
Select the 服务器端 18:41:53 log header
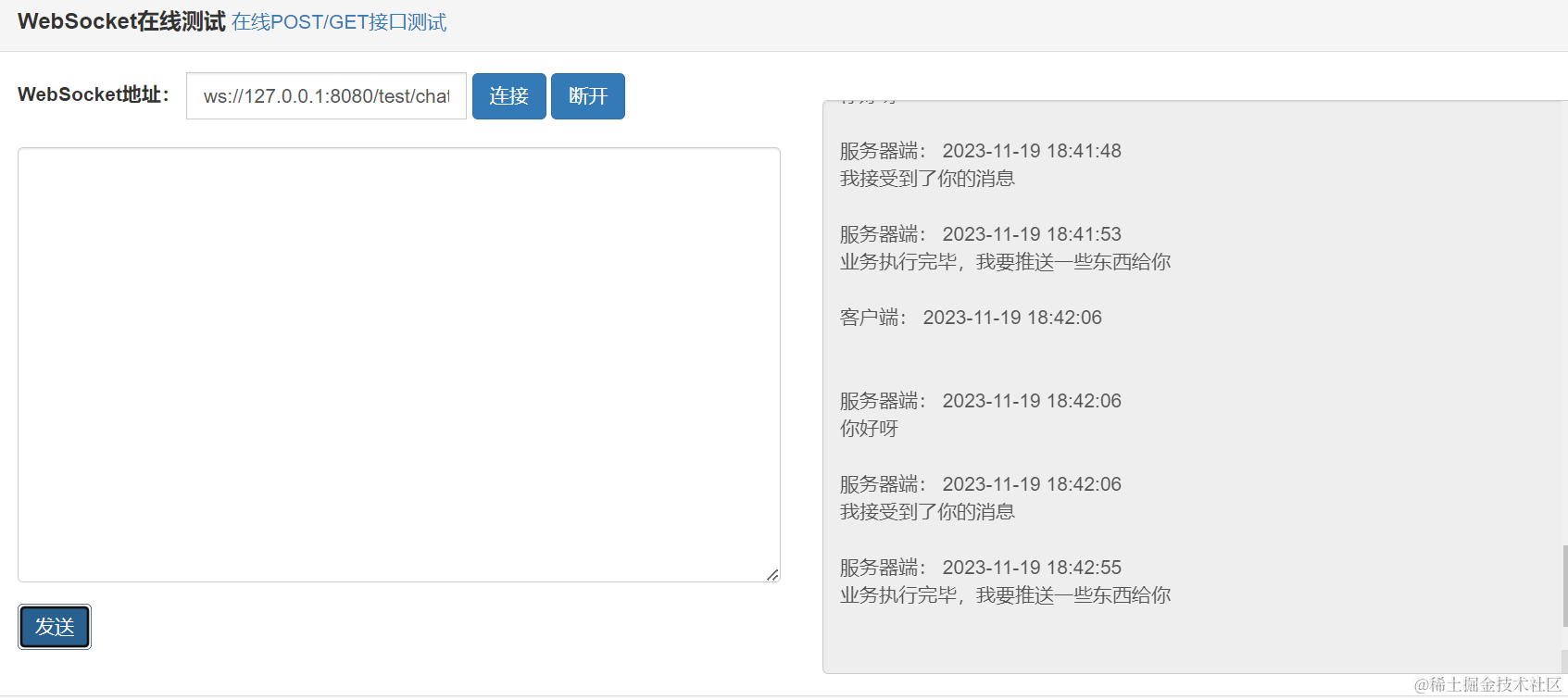980,234
